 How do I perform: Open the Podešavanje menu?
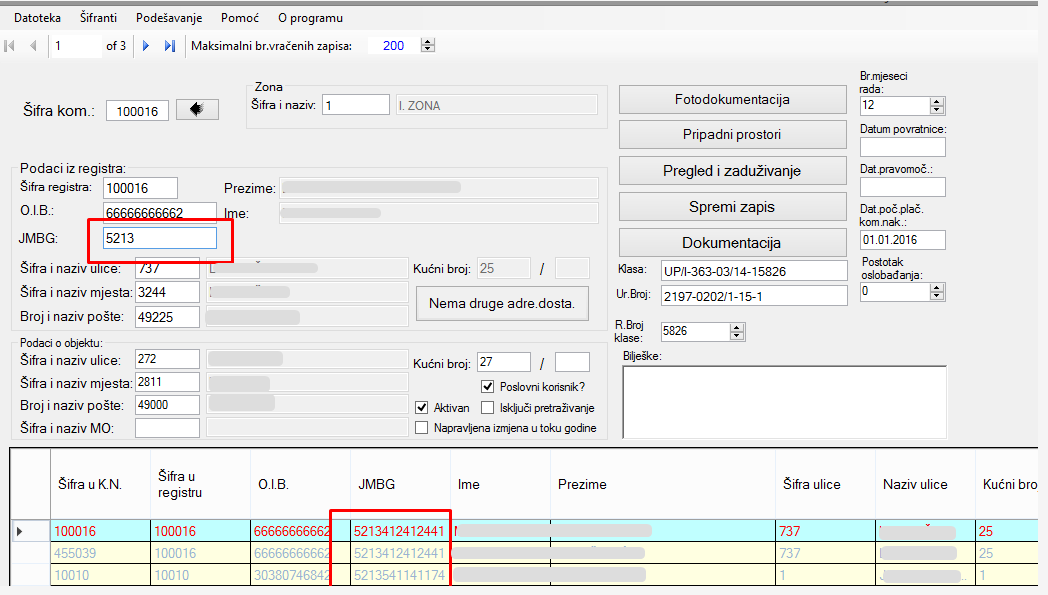point(168,18)
